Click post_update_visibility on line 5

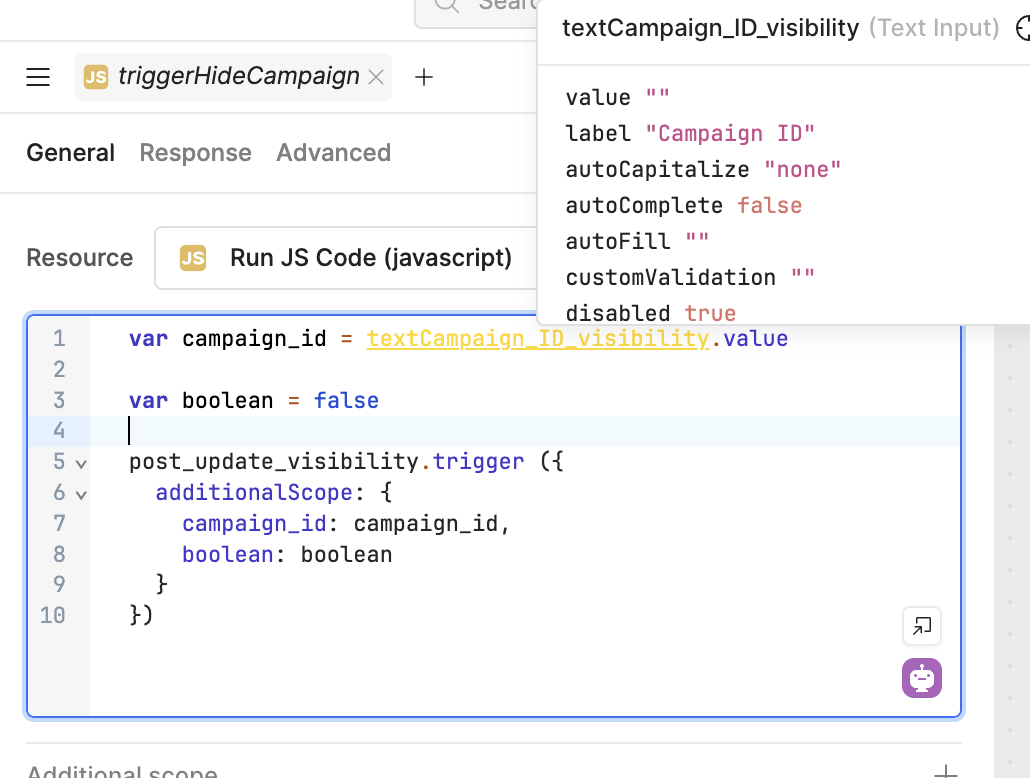pos(274,462)
